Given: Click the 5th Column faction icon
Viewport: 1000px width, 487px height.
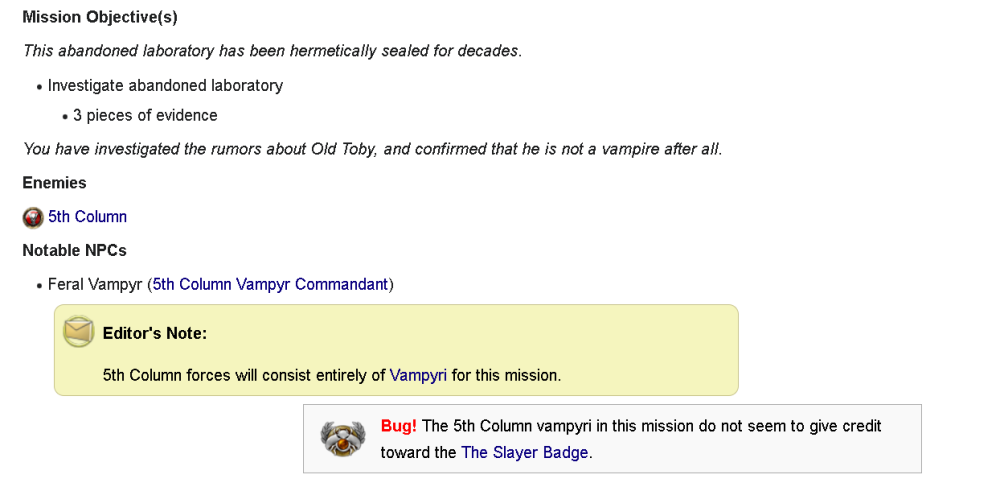Looking at the screenshot, I should [x=33, y=217].
